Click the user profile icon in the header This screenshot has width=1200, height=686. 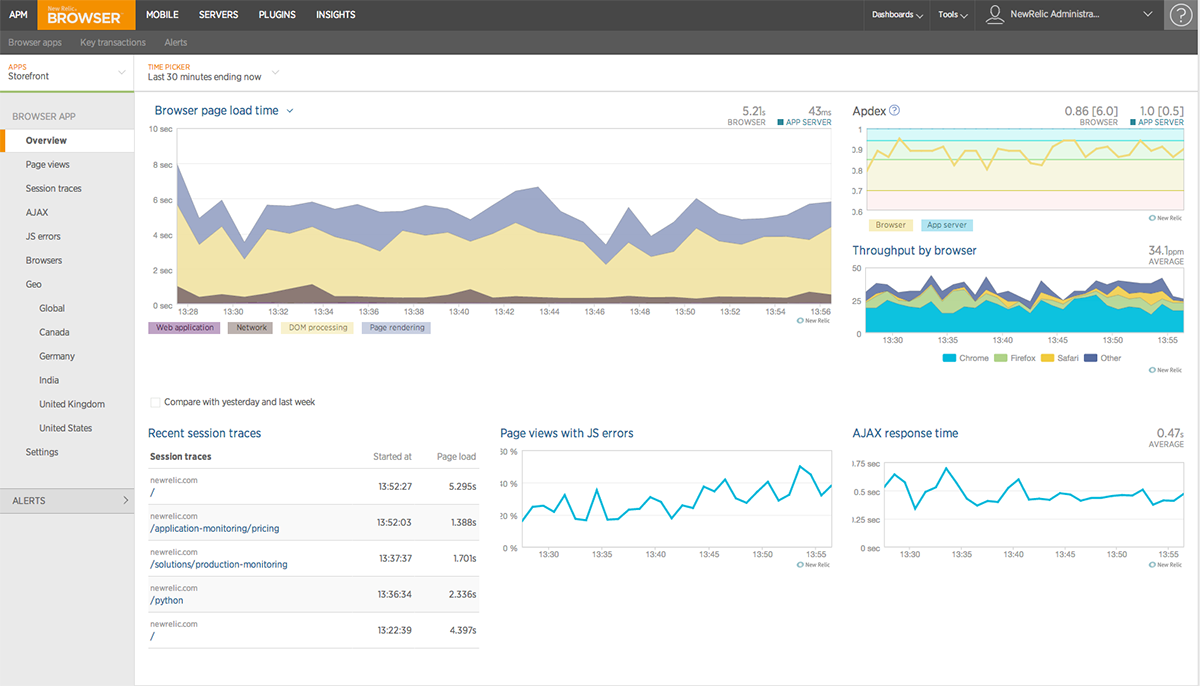(x=994, y=14)
